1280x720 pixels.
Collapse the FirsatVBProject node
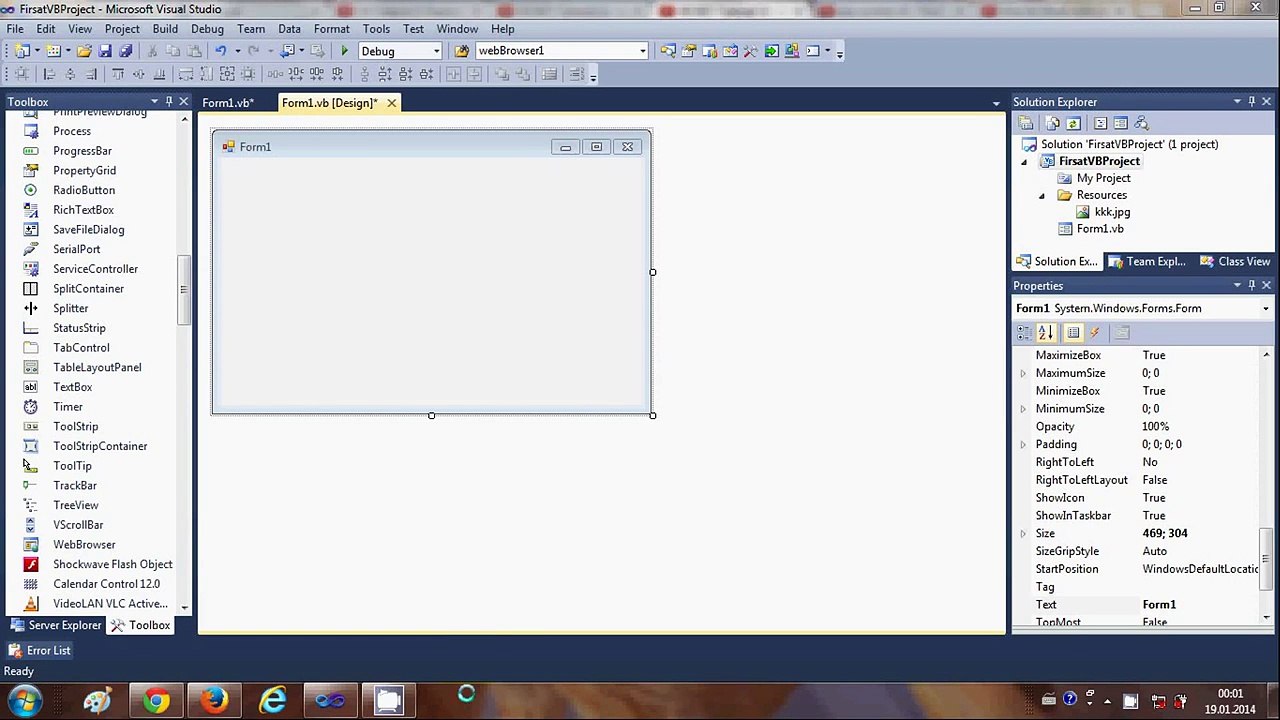click(1024, 161)
